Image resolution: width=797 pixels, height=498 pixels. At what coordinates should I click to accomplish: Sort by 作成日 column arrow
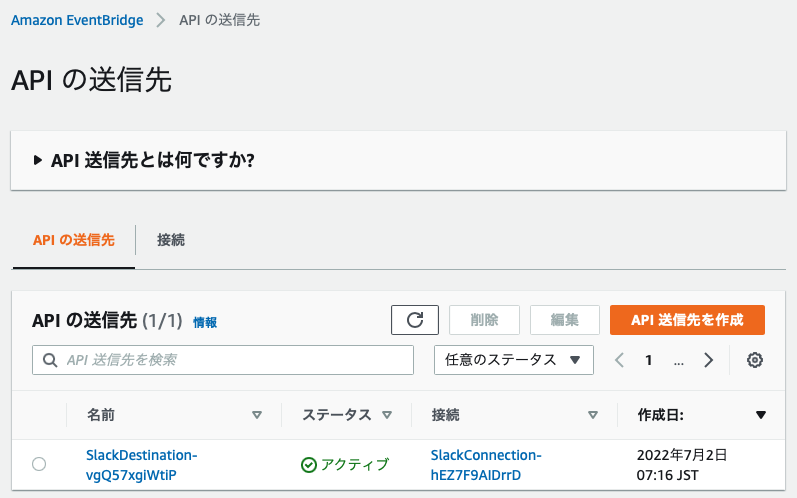click(x=761, y=415)
